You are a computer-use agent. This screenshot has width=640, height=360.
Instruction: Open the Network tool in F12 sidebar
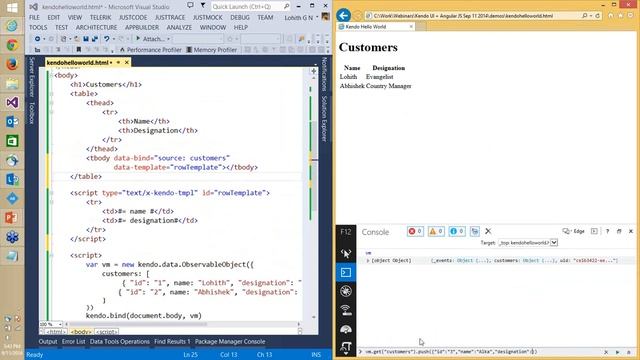click(346, 310)
